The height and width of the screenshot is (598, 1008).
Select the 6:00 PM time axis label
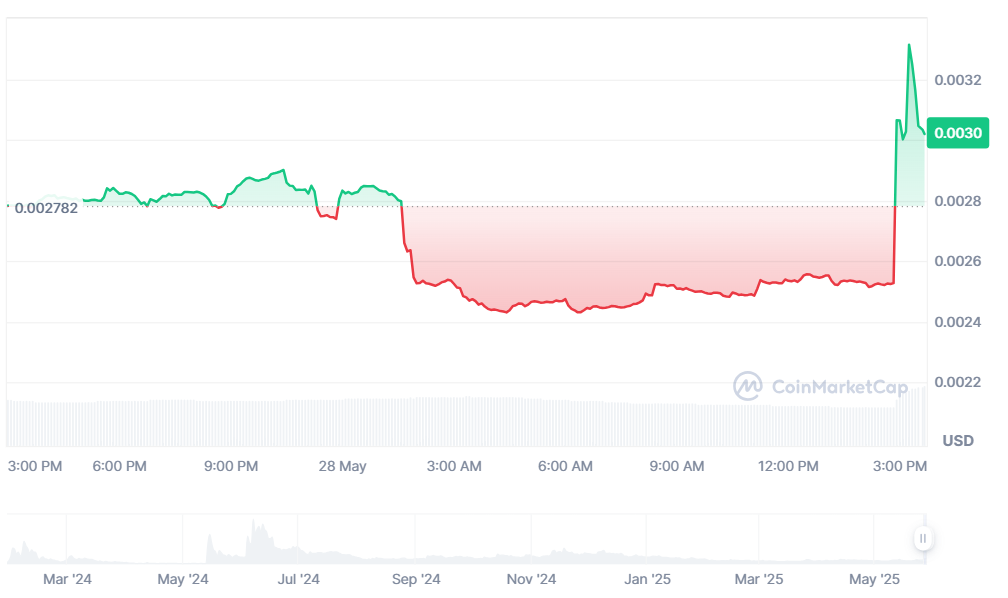119,466
